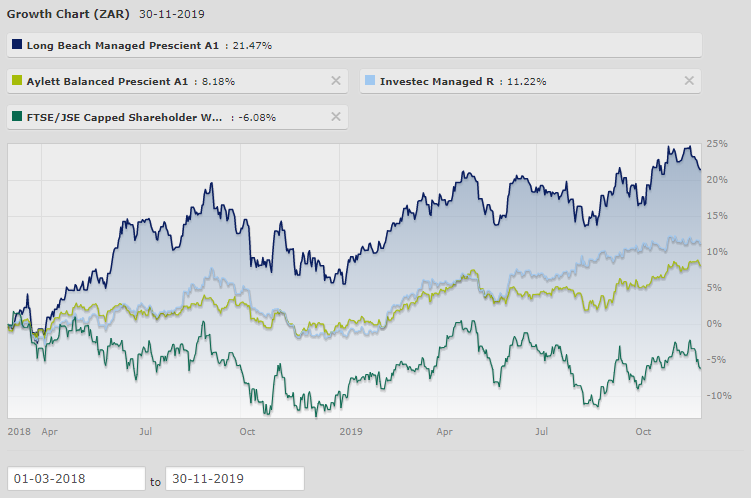Click the 21.47% return value

pyautogui.click(x=253, y=45)
